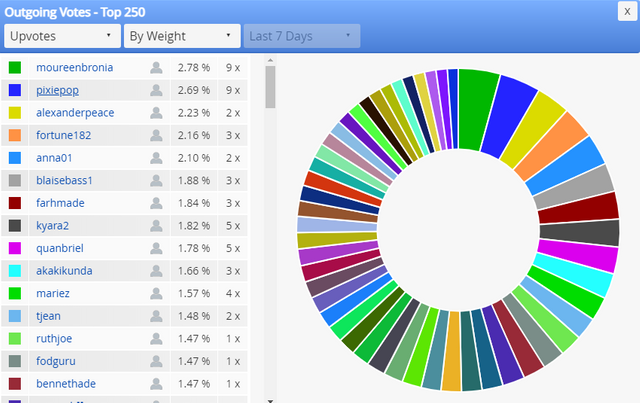
Task: Open moureenbronia account link
Action: (75, 67)
